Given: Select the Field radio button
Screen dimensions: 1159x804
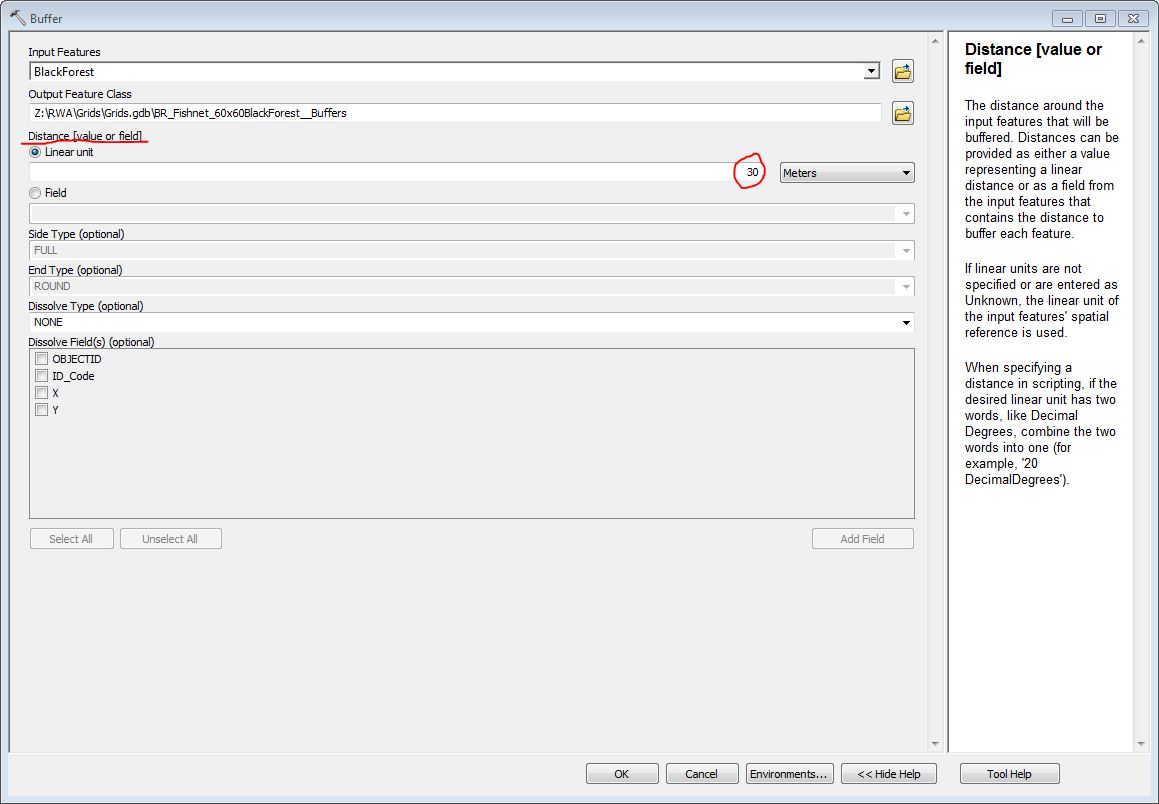Looking at the screenshot, I should (35, 193).
